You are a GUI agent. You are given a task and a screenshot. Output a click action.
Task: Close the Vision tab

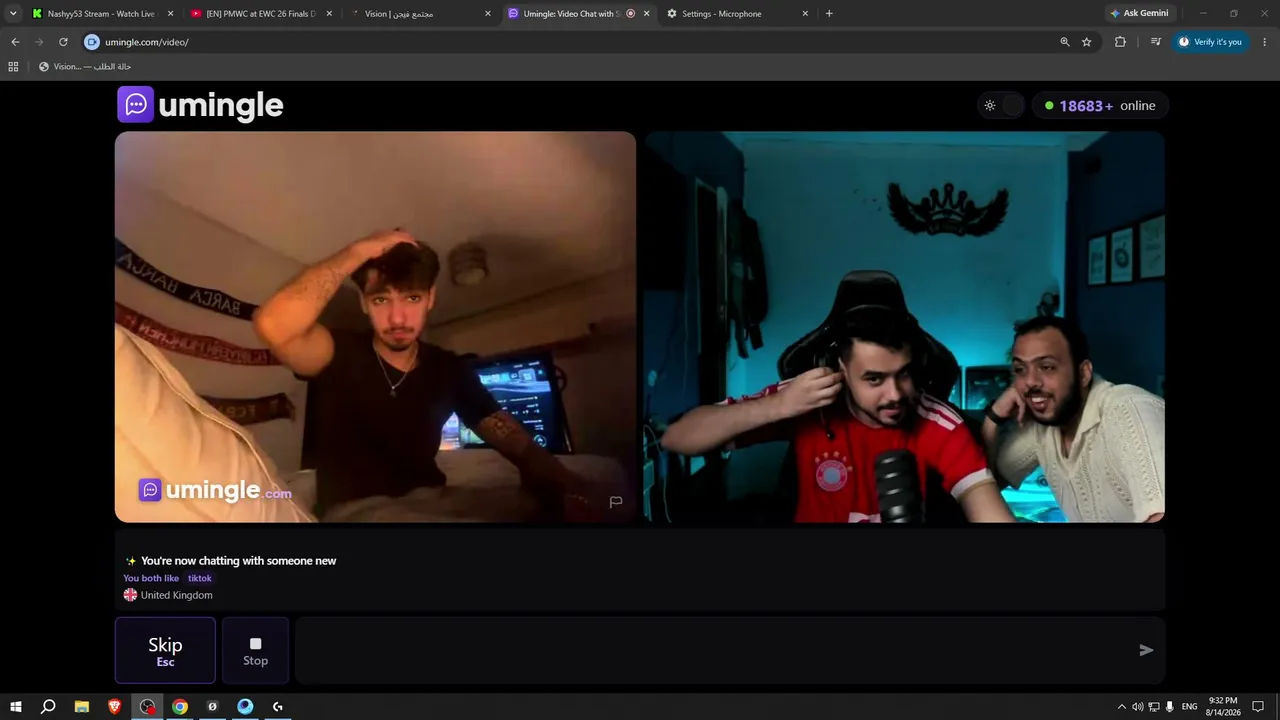488,14
